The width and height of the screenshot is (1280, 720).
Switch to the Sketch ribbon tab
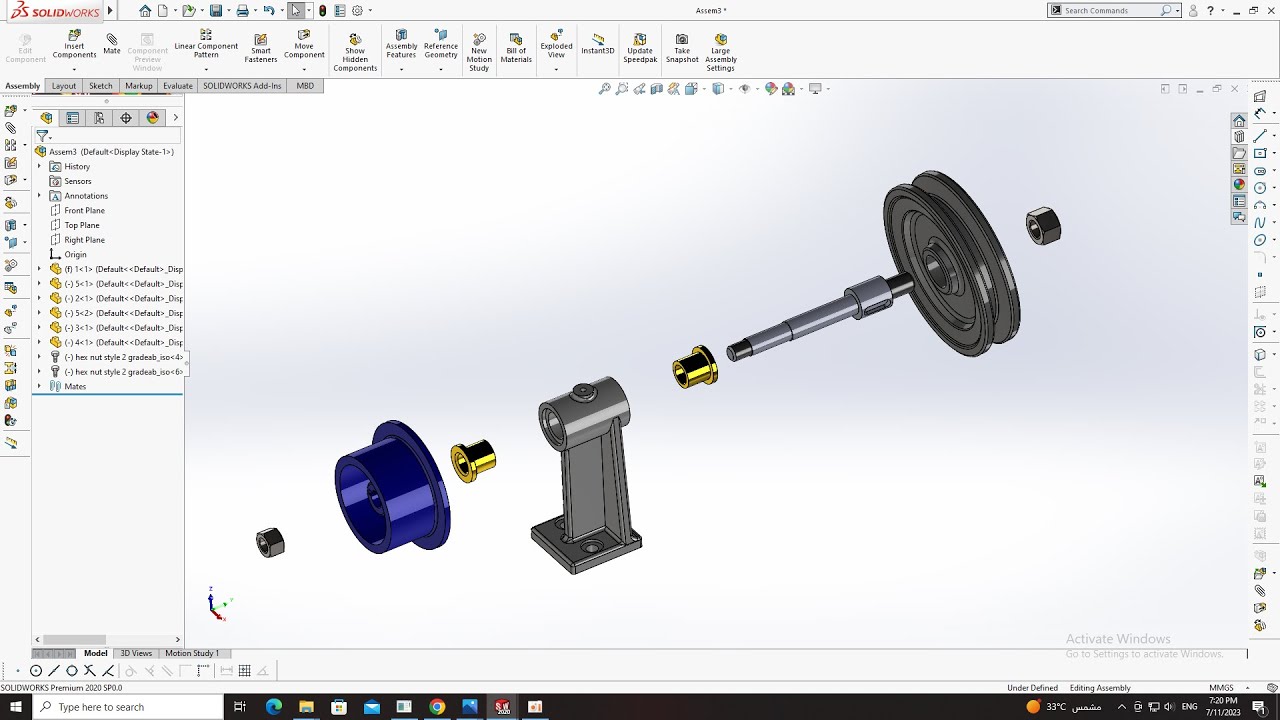[101, 86]
